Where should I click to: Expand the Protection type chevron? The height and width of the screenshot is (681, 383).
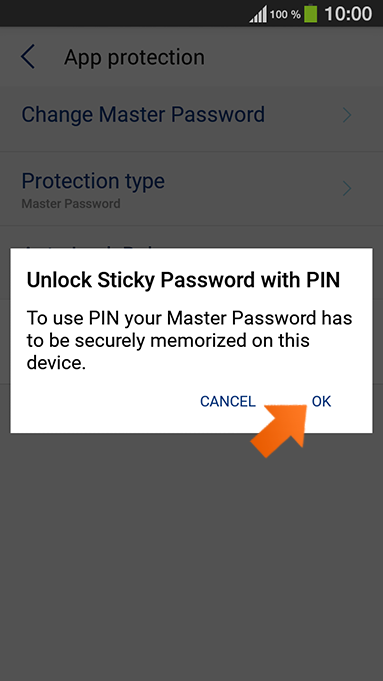click(347, 188)
